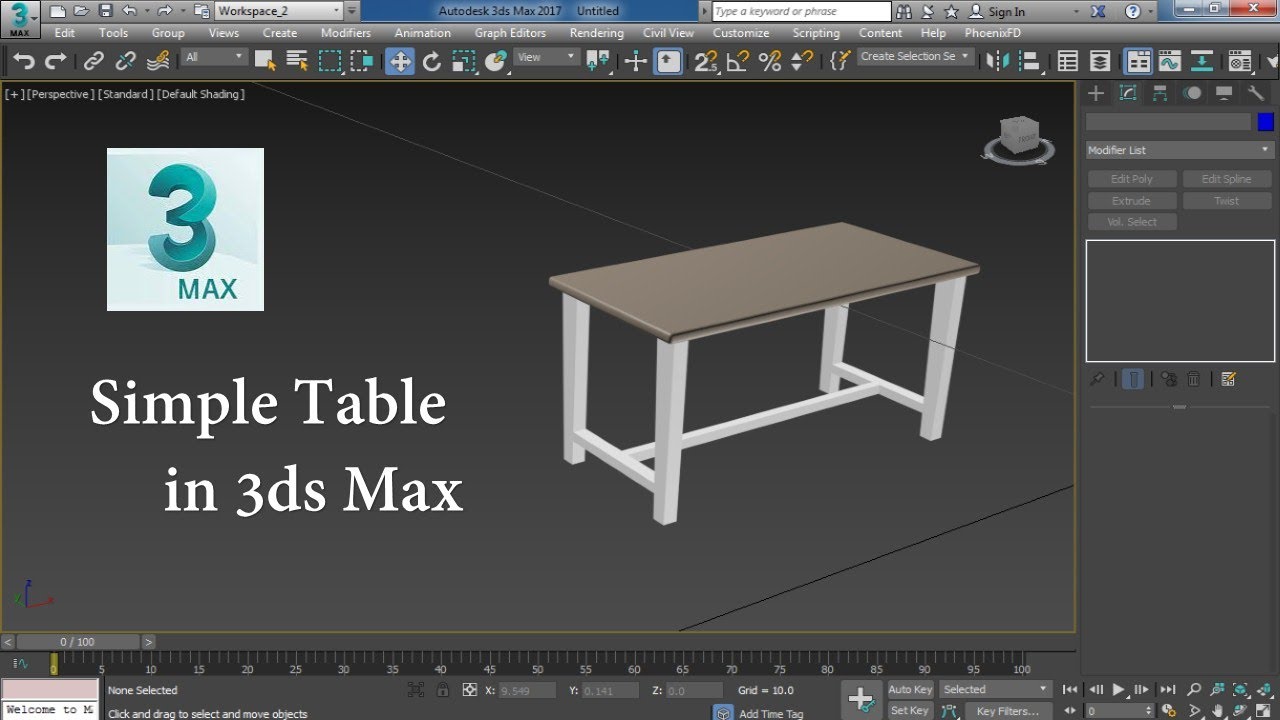Open the Modifiers menu
Image resolution: width=1280 pixels, height=720 pixels.
[346, 33]
